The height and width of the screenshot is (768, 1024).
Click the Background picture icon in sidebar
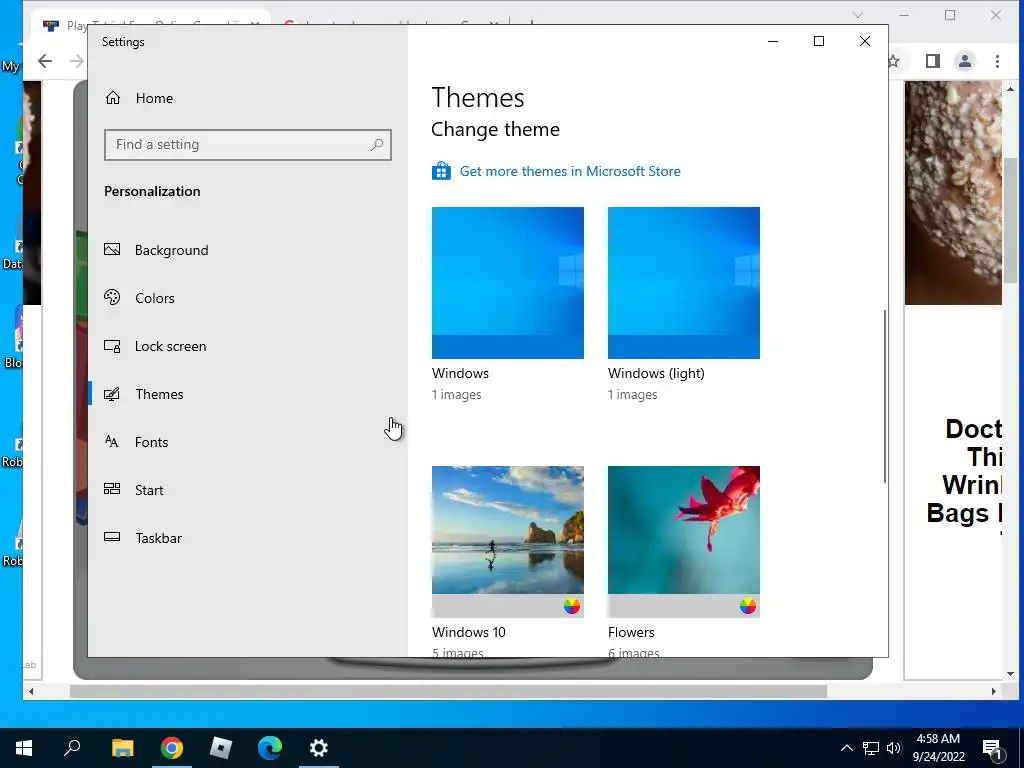pos(112,249)
